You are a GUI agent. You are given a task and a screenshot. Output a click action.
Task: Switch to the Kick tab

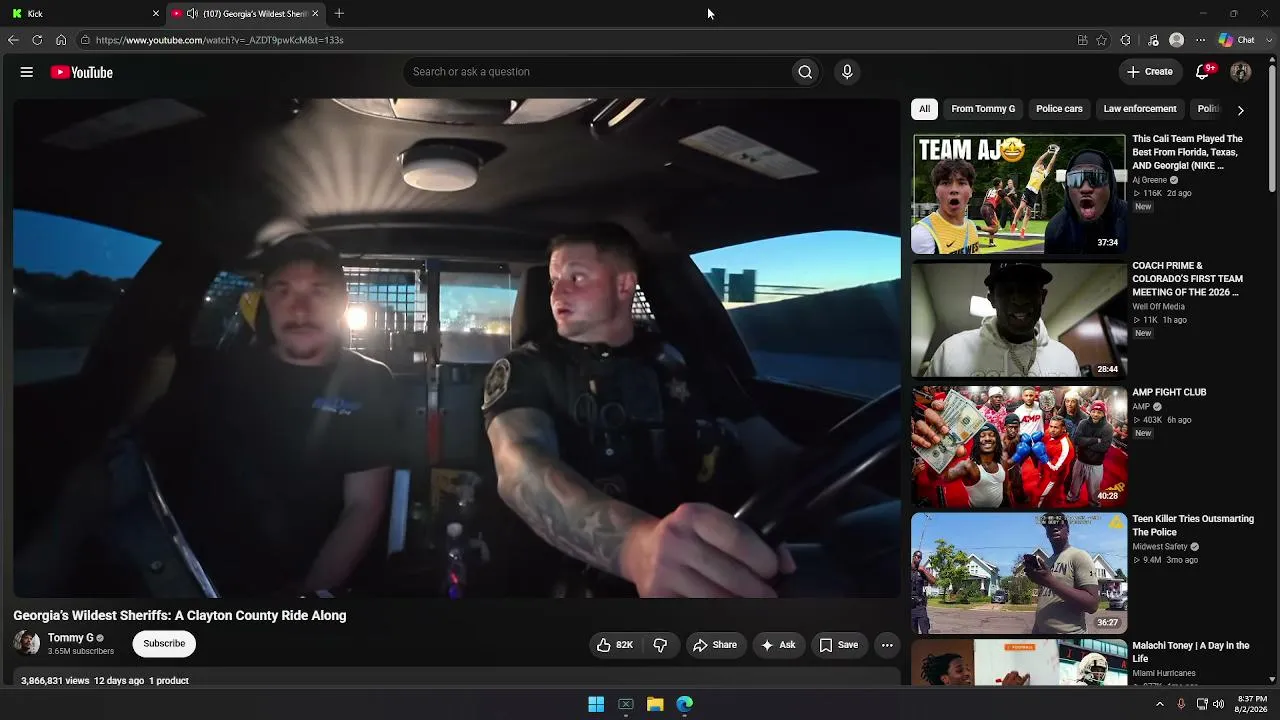84,14
